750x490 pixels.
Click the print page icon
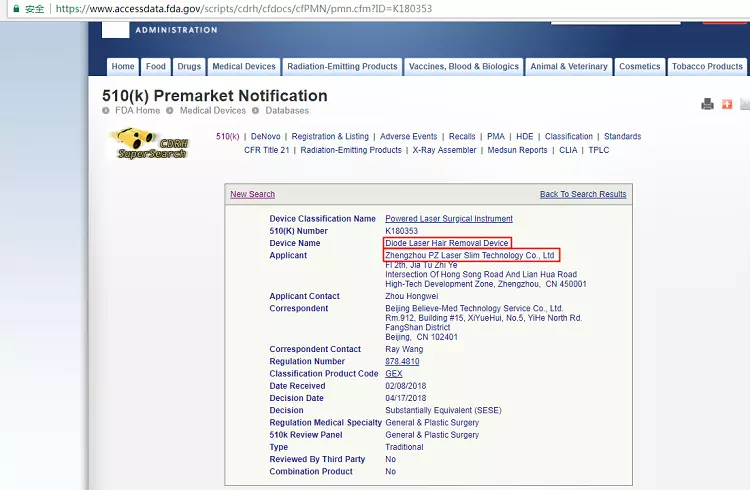click(707, 103)
